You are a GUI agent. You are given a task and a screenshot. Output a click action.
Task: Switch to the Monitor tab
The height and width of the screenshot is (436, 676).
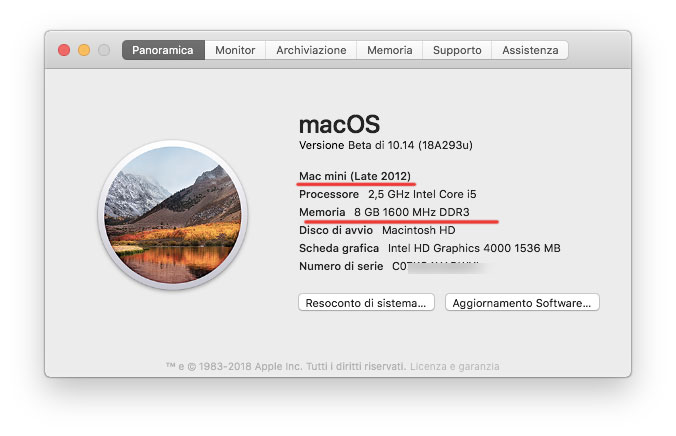tap(235, 50)
